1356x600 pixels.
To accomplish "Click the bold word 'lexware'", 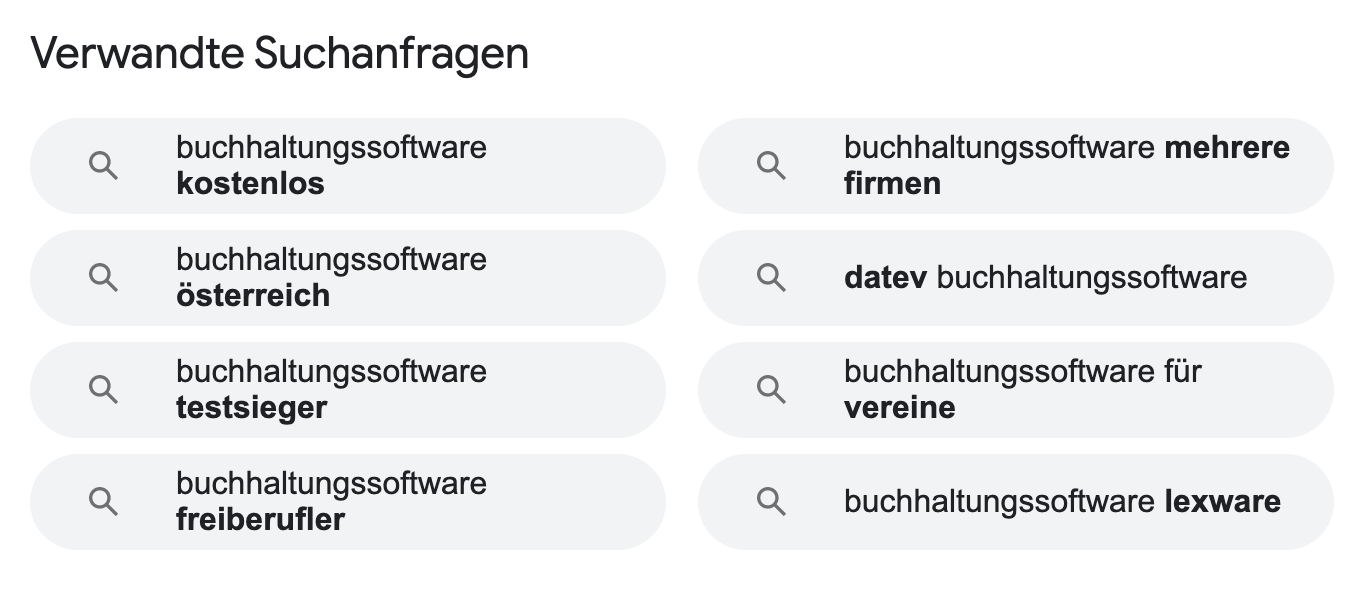I will coord(1223,502).
